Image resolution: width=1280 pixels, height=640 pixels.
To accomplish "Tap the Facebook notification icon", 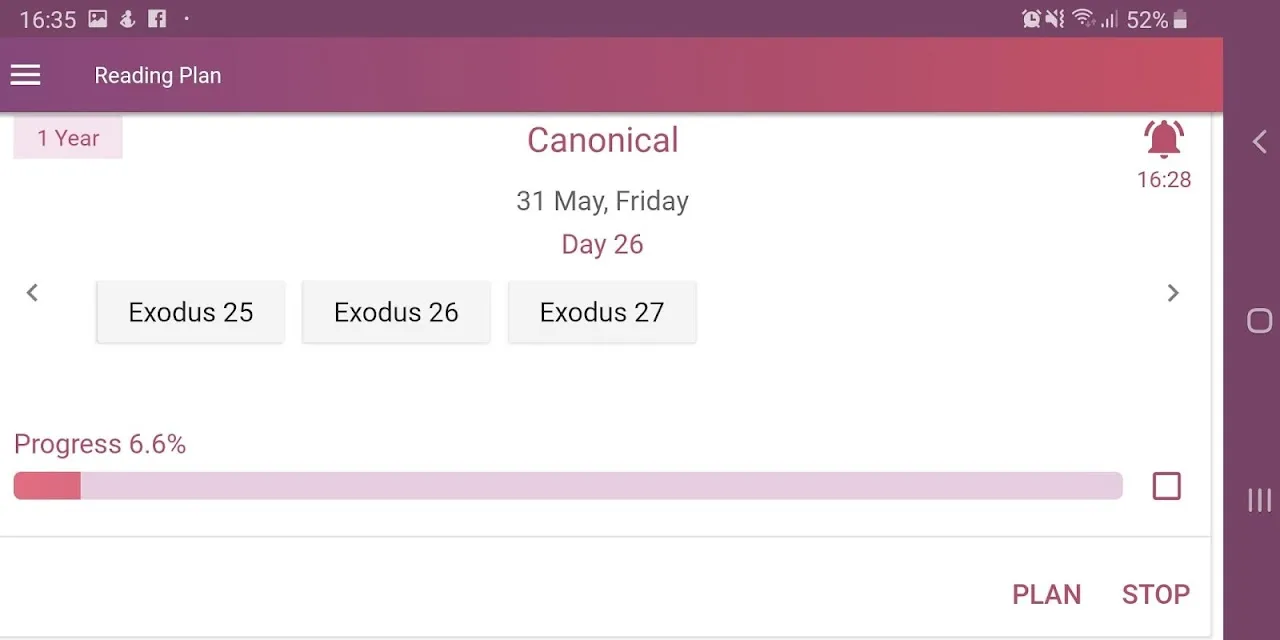I will pos(157,19).
